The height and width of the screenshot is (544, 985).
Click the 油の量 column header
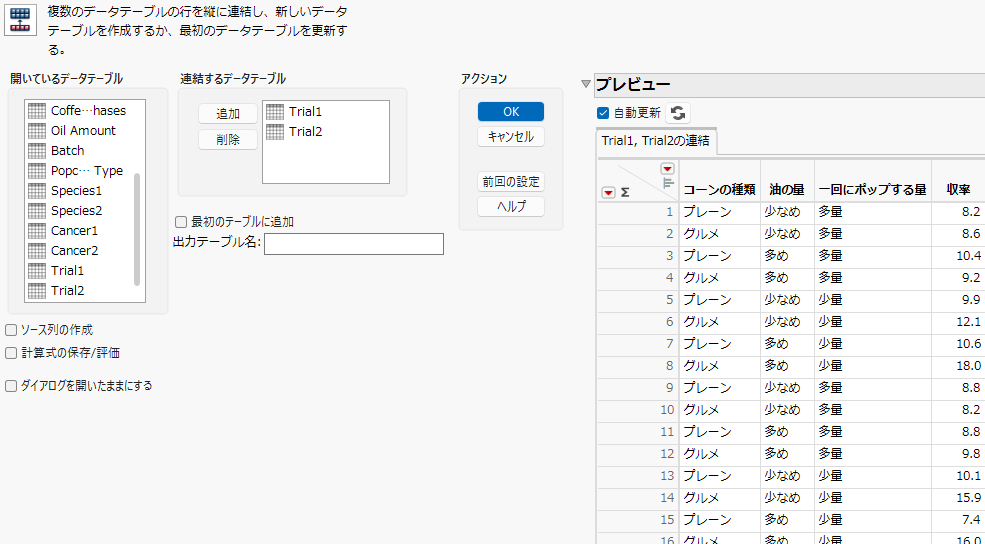787,190
